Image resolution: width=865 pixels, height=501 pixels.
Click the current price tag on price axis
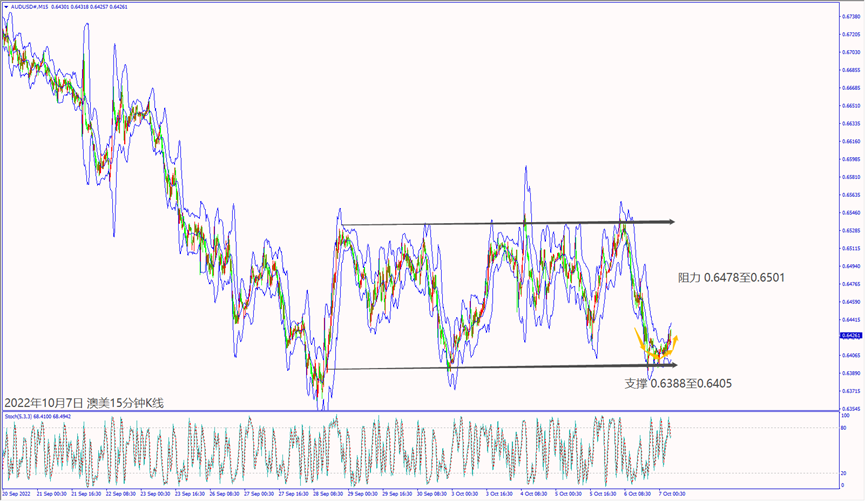pos(850,336)
